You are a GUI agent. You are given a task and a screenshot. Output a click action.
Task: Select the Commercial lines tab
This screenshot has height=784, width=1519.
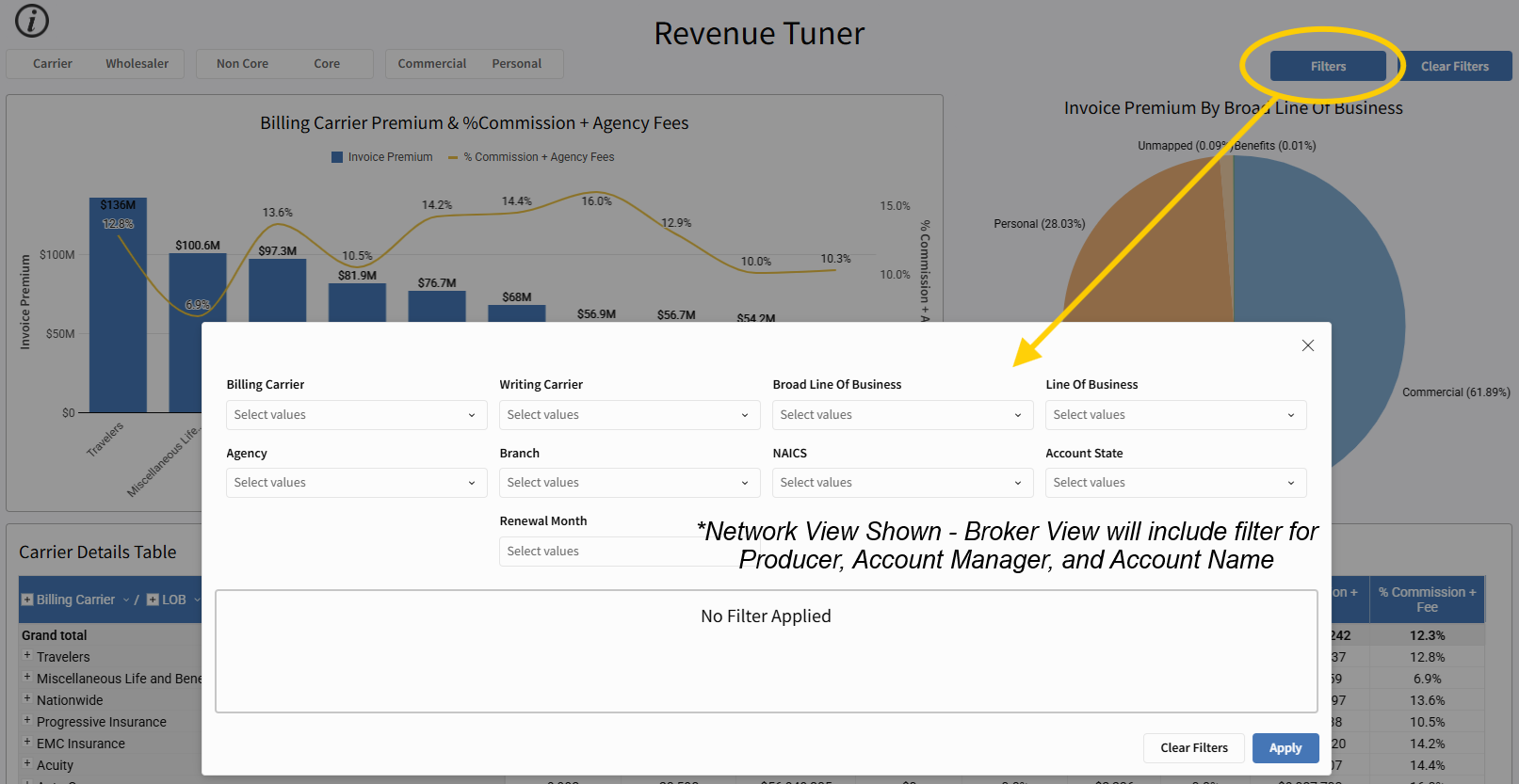tap(431, 64)
